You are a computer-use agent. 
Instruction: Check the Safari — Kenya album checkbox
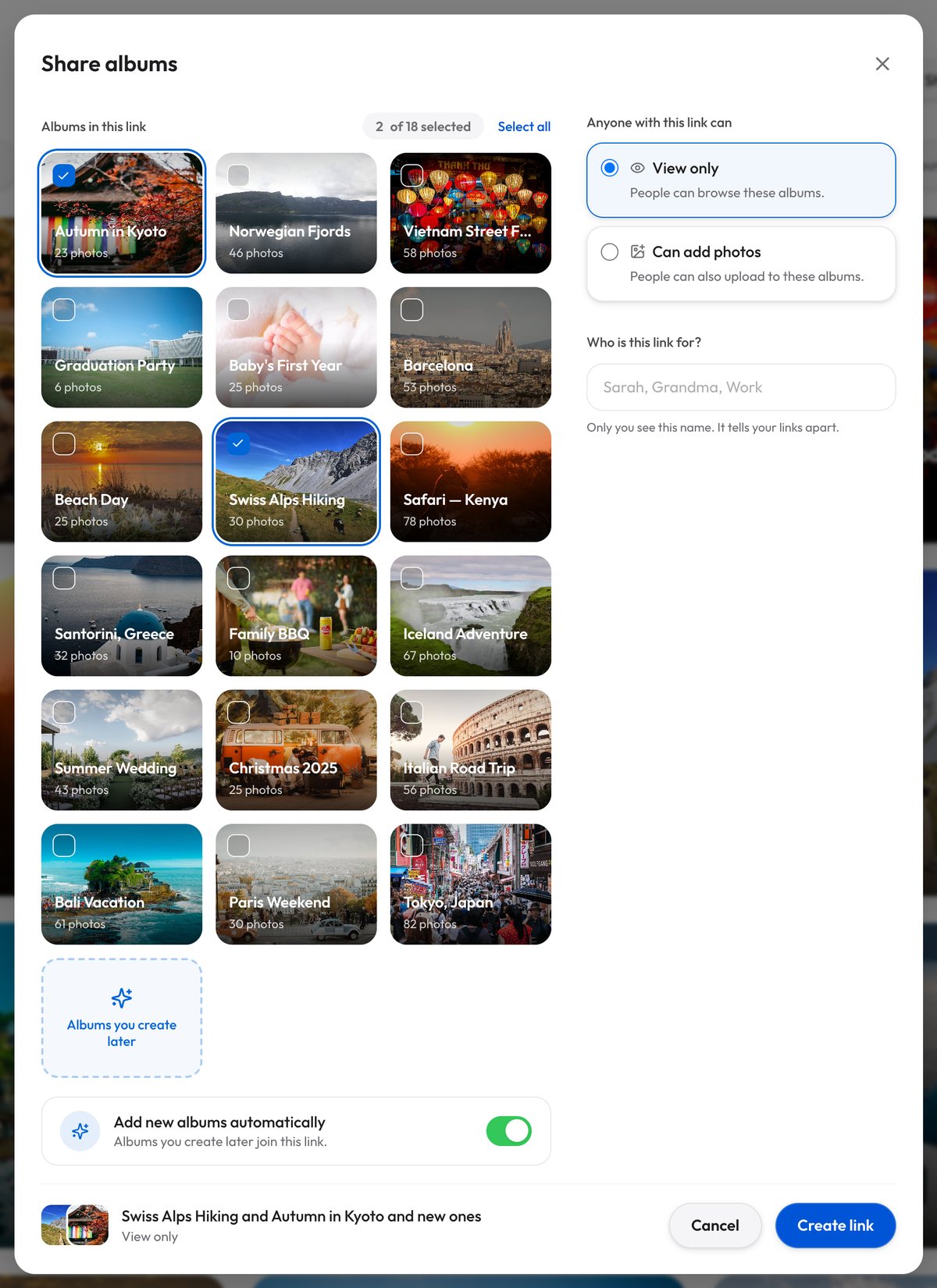[x=412, y=443]
